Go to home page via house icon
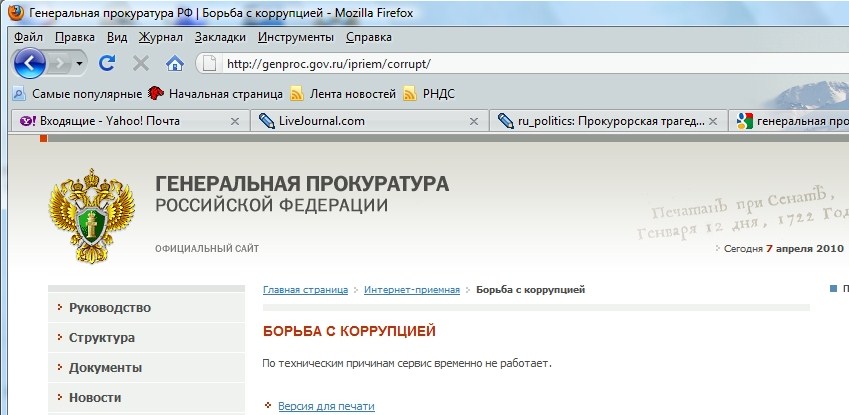This screenshot has height=415, width=849. tap(174, 63)
